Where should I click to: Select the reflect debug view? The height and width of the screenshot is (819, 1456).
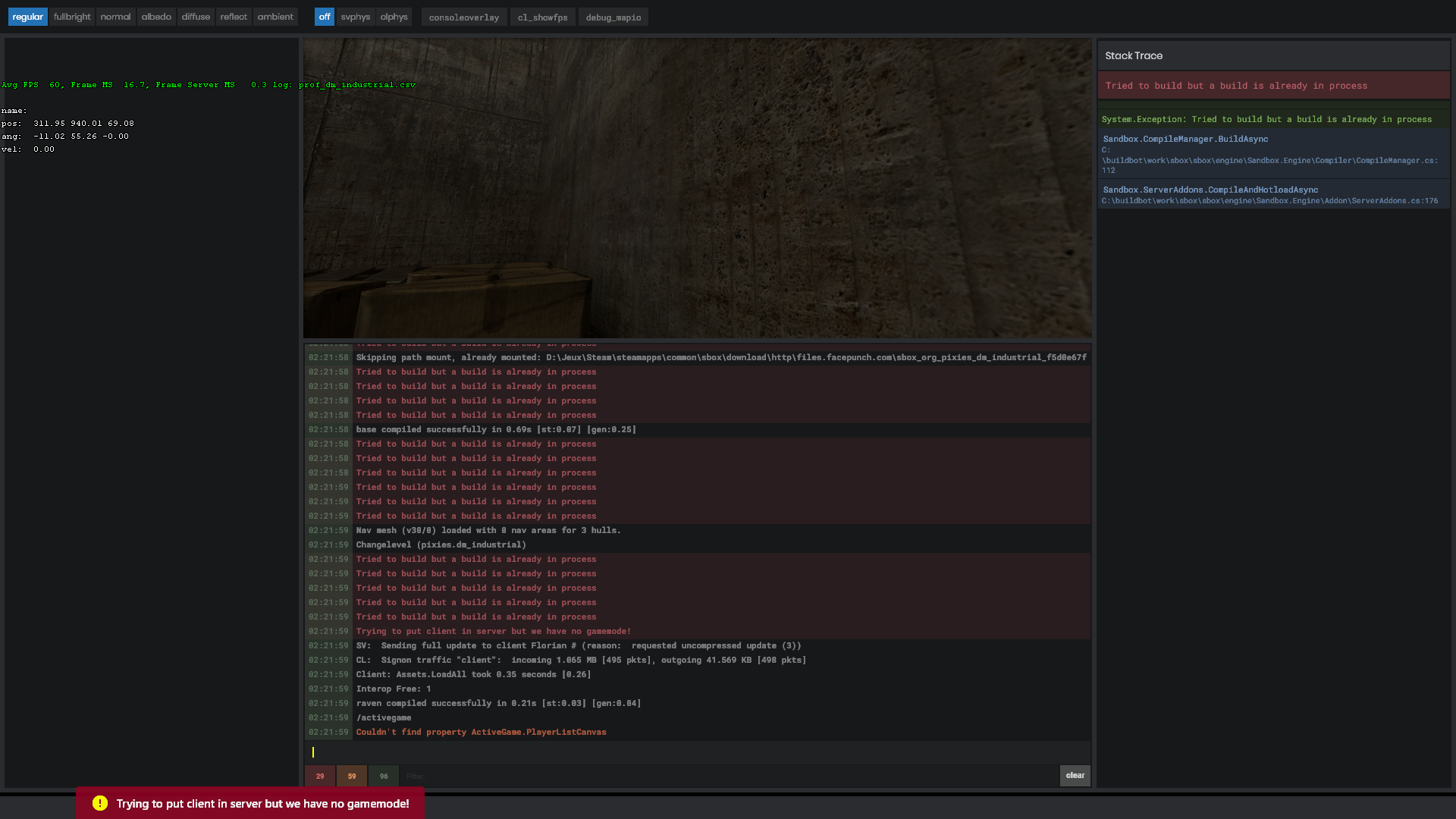point(234,16)
